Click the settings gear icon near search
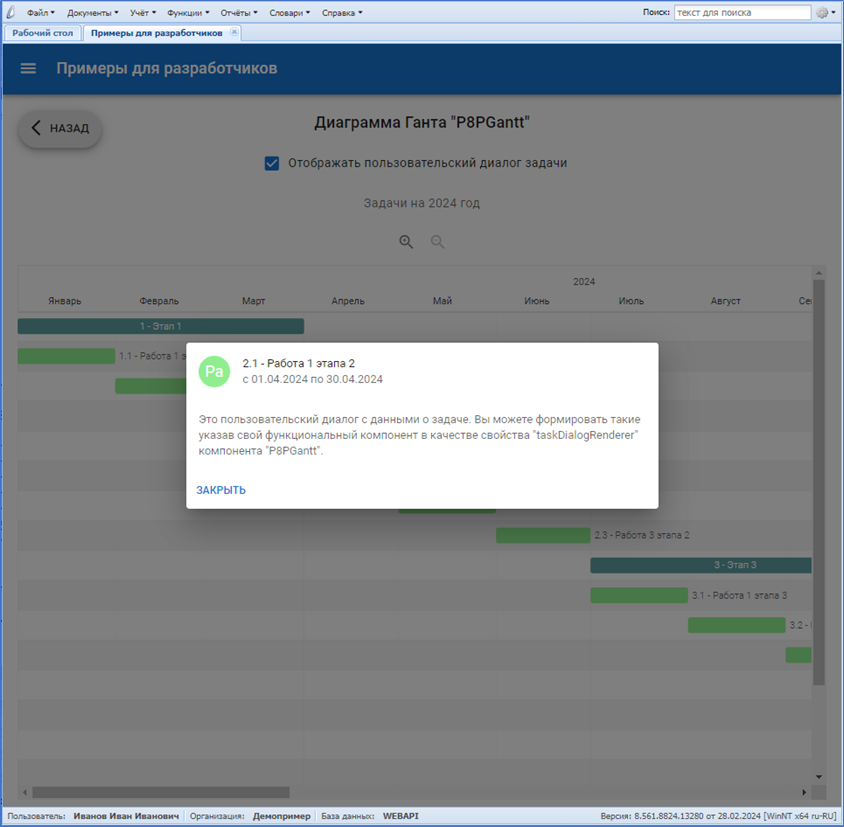844x827 pixels. point(823,13)
